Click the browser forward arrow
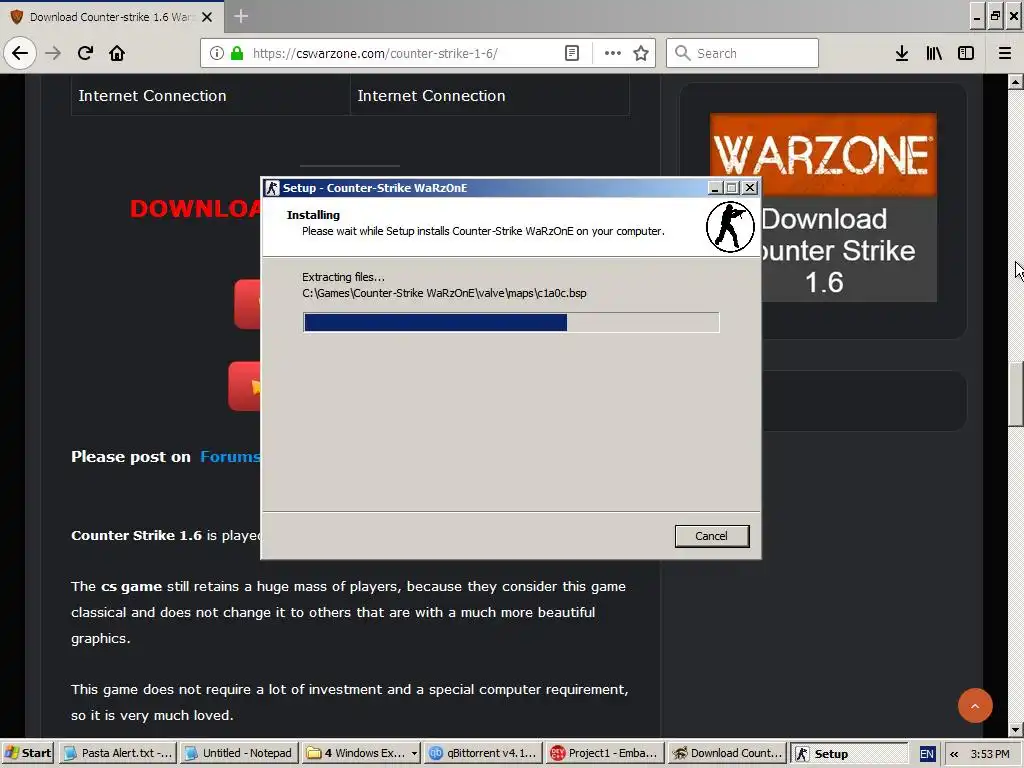1024x768 pixels. [x=53, y=53]
